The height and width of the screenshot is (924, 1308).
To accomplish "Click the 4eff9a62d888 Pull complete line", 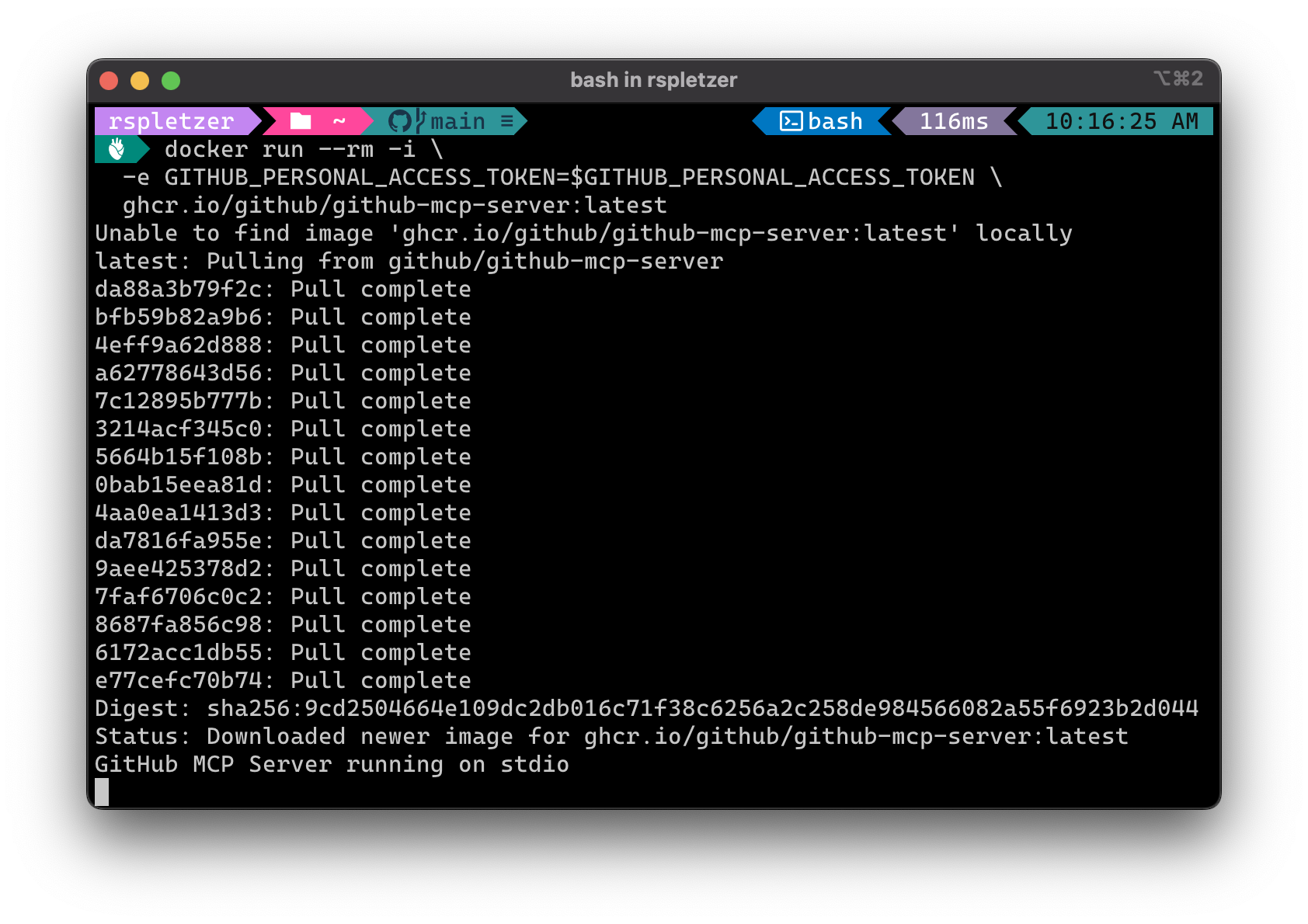I will [x=283, y=345].
